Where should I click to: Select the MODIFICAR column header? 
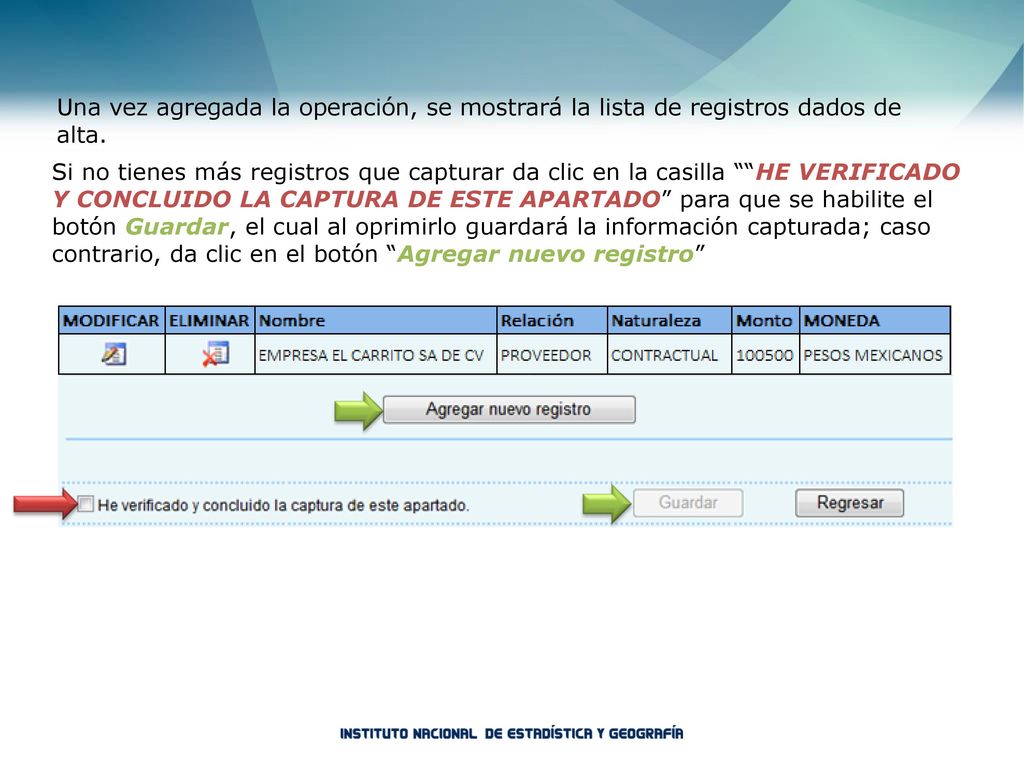click(112, 321)
